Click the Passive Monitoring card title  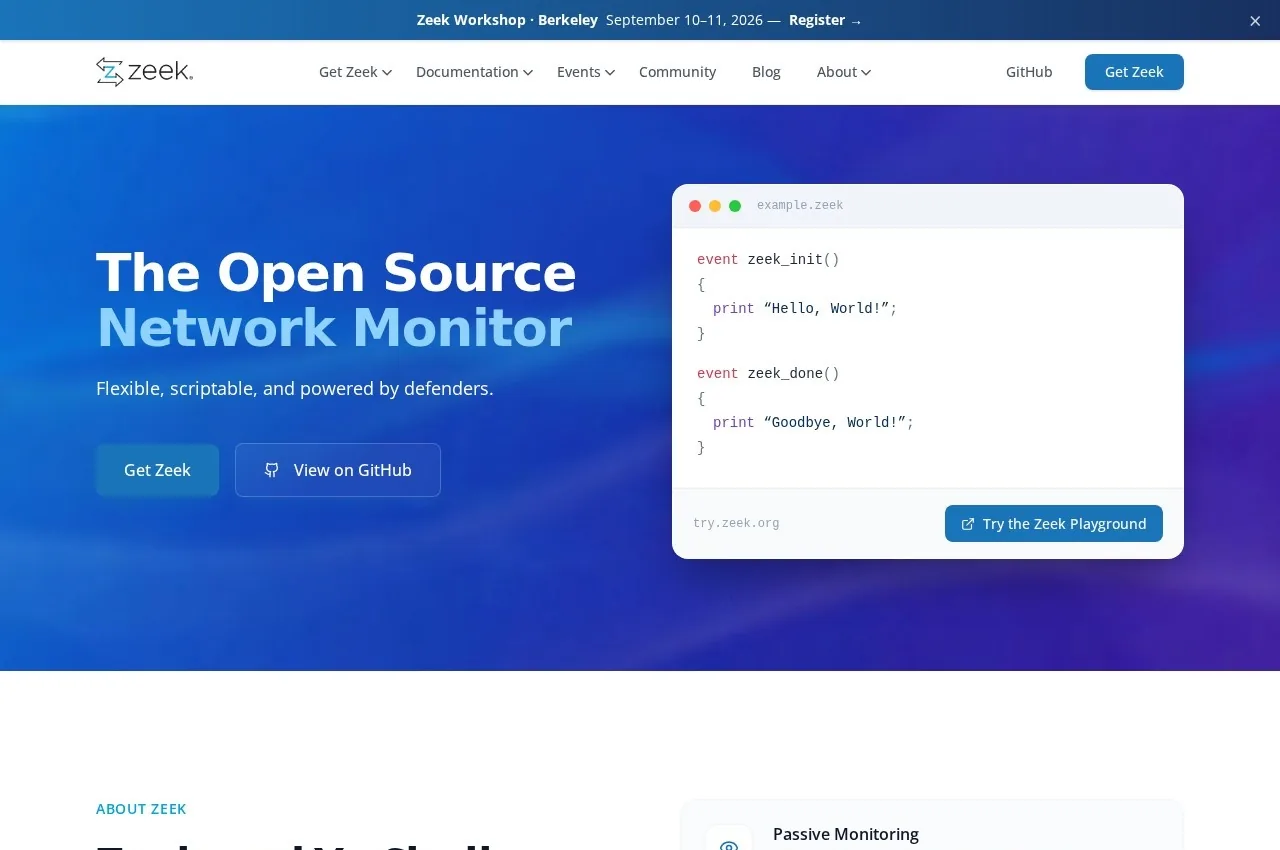846,834
